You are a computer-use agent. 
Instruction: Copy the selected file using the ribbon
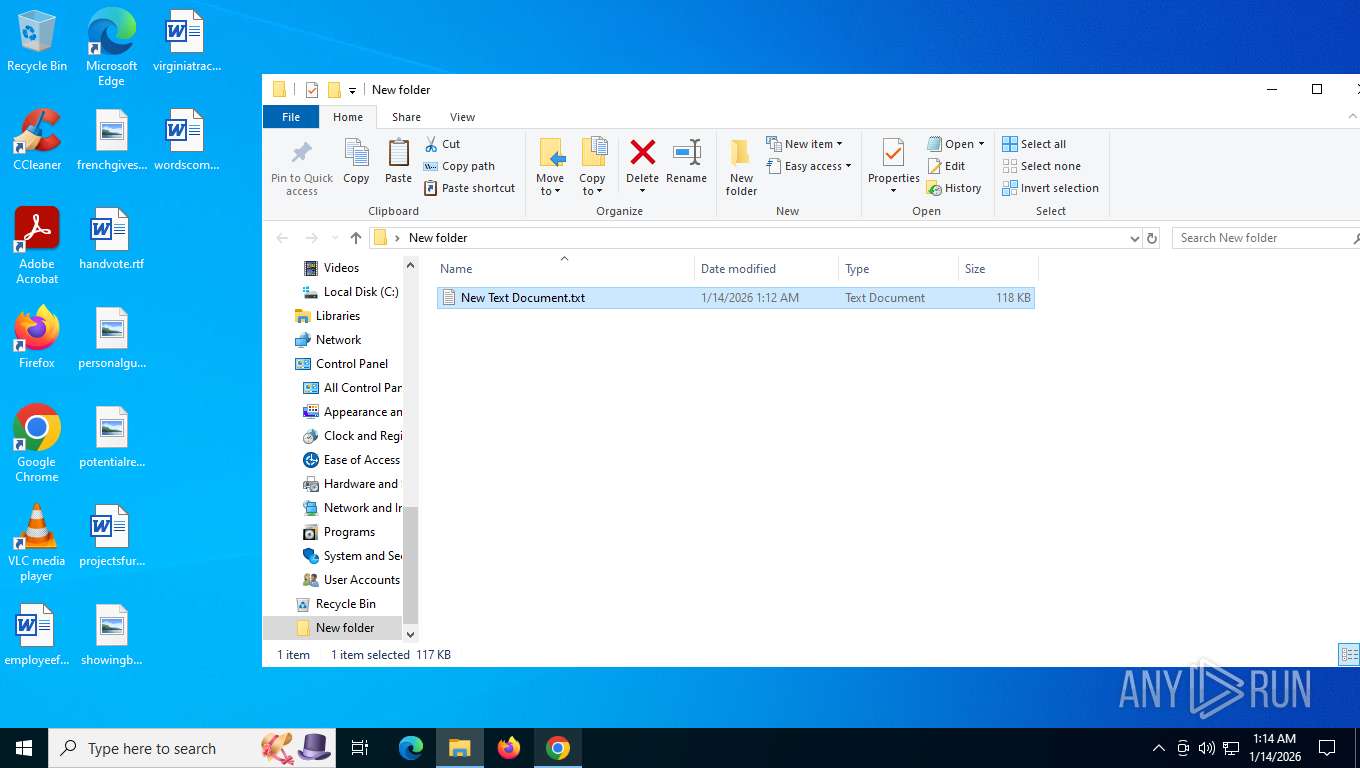[356, 162]
